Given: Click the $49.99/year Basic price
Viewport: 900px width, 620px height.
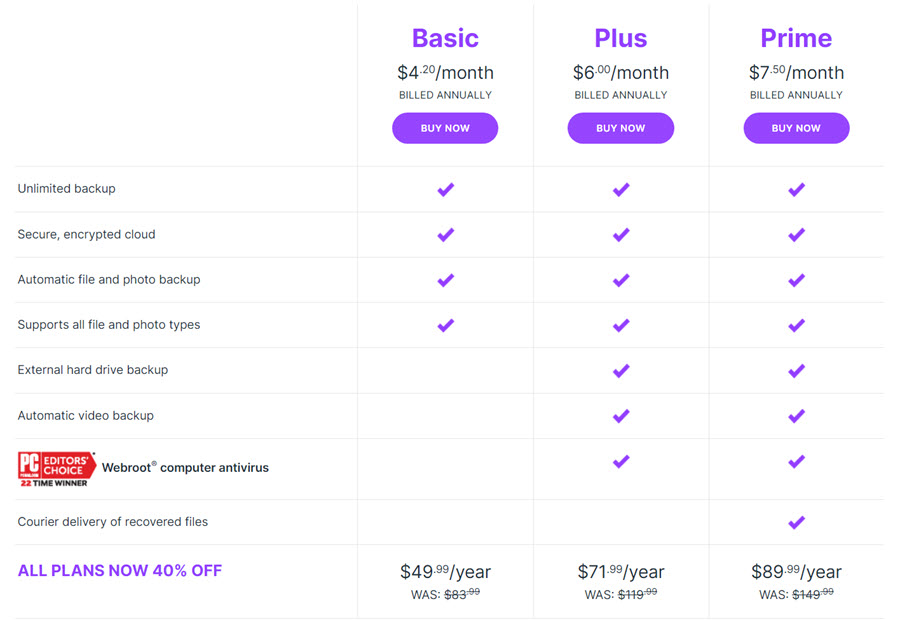Looking at the screenshot, I should (x=445, y=572).
